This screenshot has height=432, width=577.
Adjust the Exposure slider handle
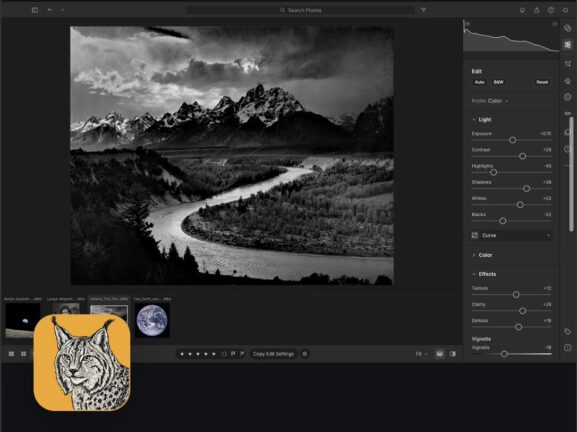(x=513, y=140)
